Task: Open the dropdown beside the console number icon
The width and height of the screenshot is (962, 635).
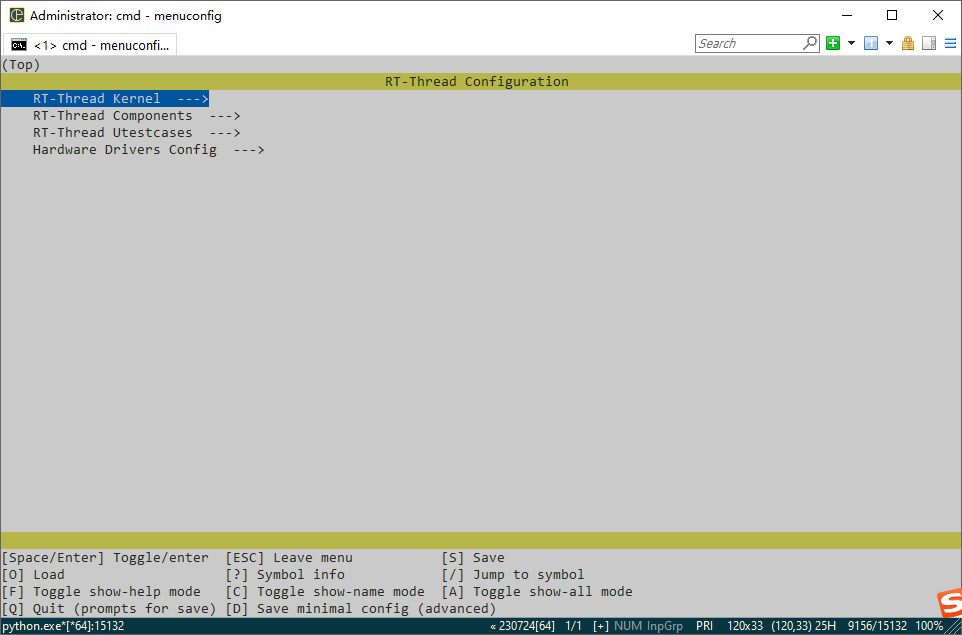Action: [889, 43]
